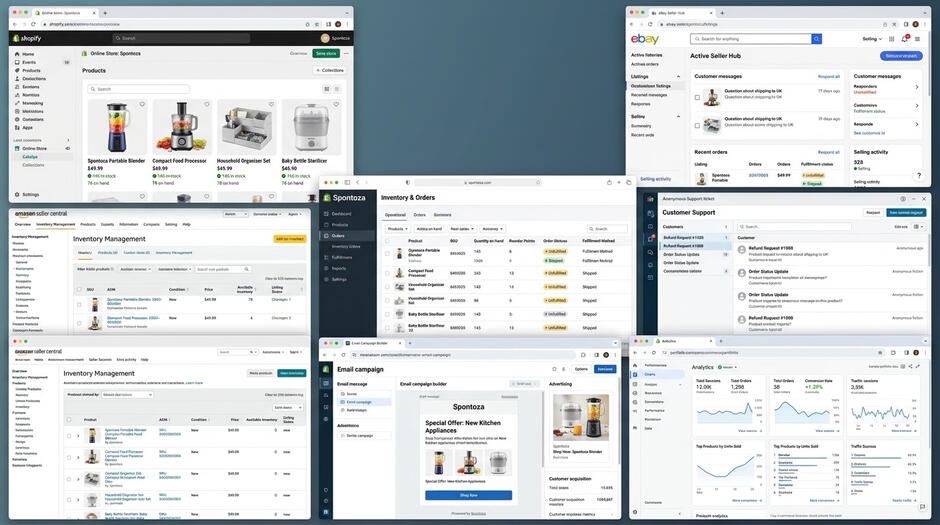Switch to the Orders tab in Spontoza
The image size is (940, 525).
420,215
